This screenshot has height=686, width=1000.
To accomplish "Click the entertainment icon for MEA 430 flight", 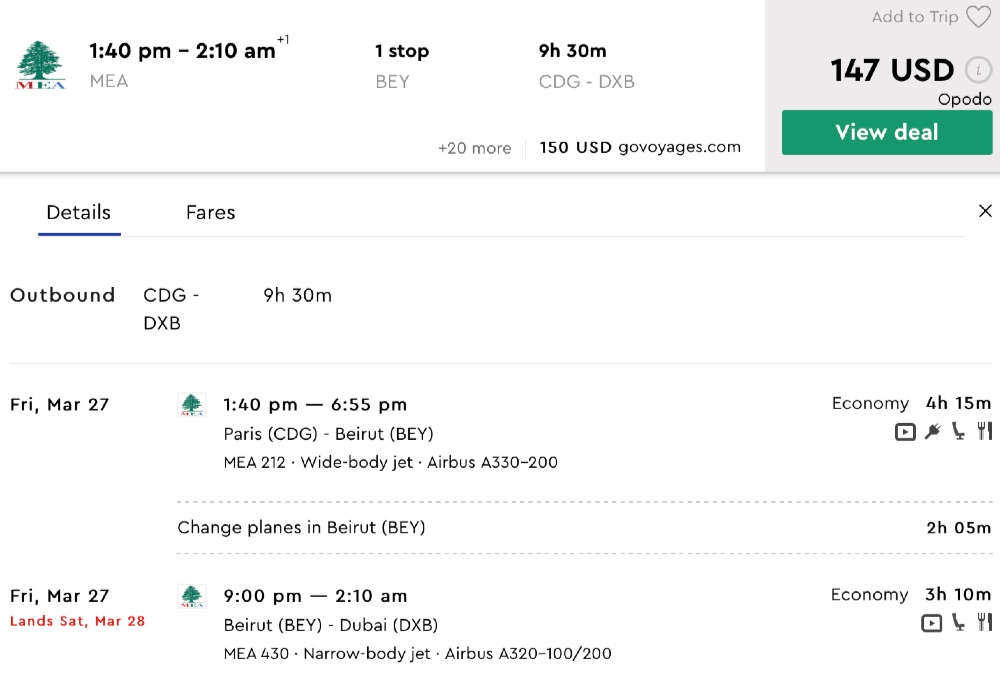I will click(x=931, y=623).
